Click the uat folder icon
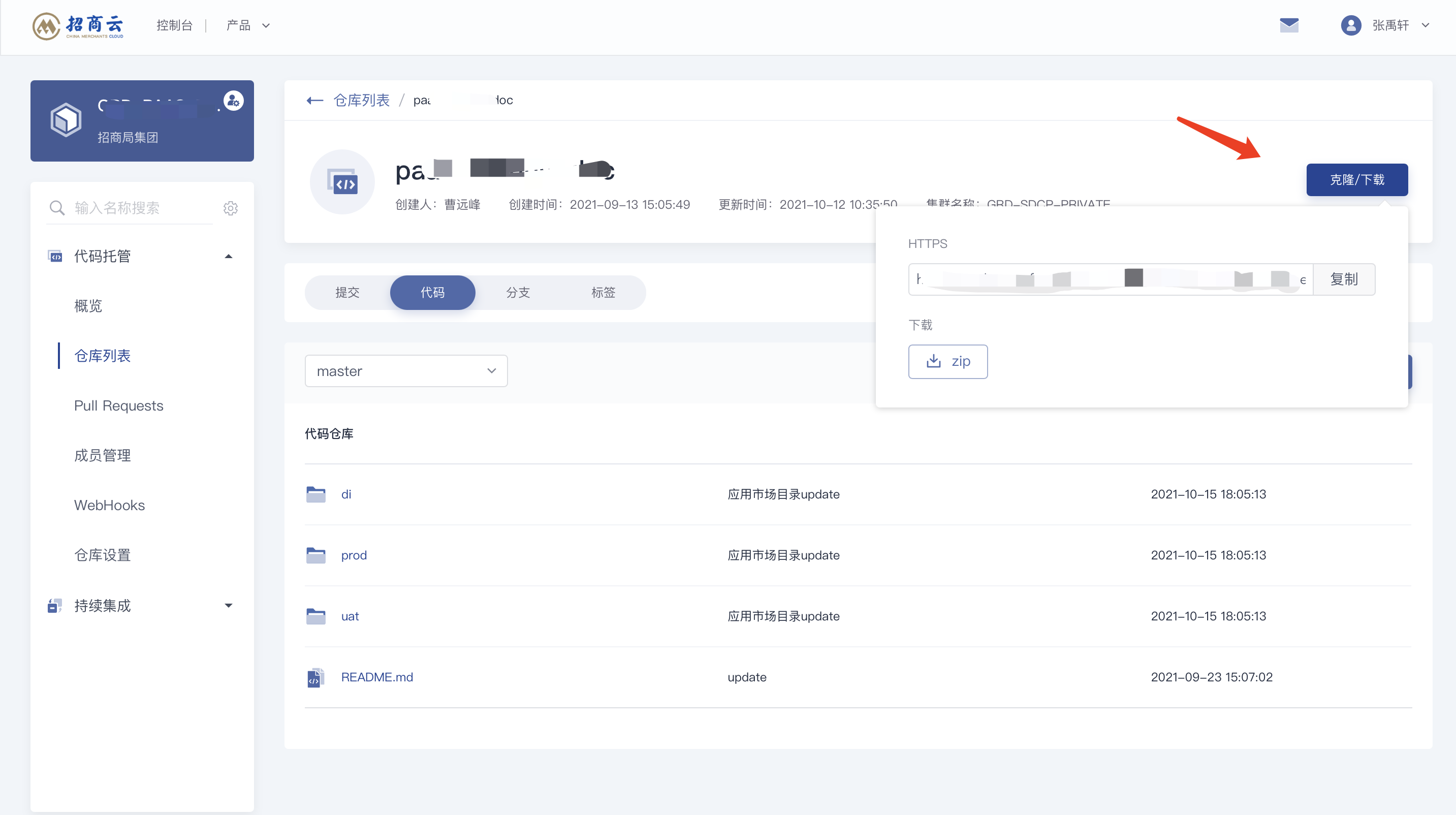Screen dimensions: 1456x815 (x=316, y=616)
